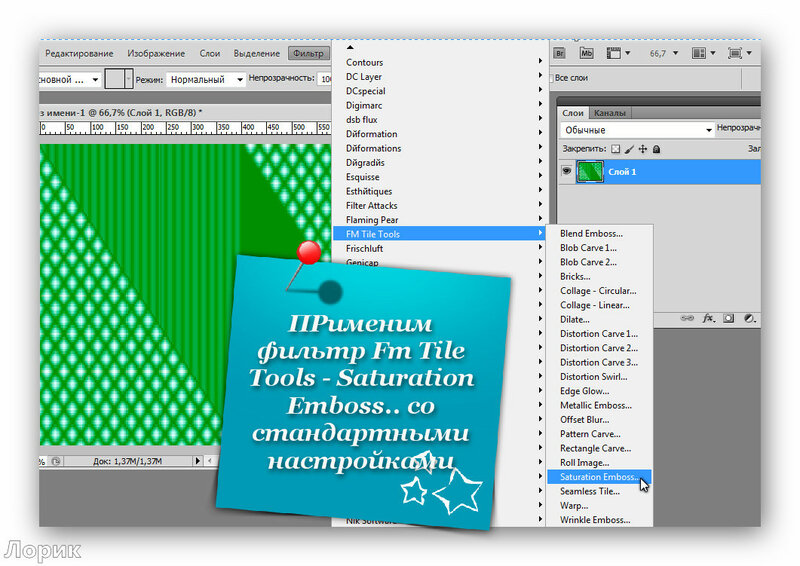Viewport: 800px width, 566px height.
Task: Tick the Все слои checkbox
Action: (551, 78)
